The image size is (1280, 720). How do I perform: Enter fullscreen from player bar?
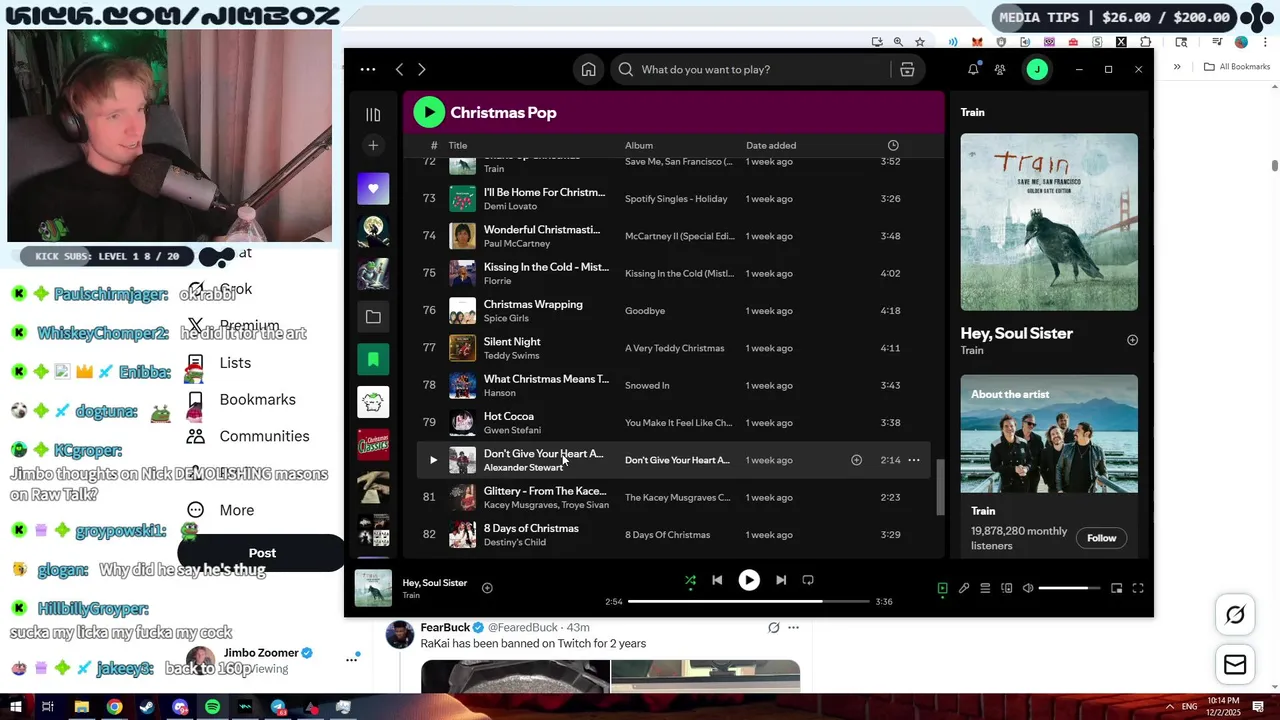point(1138,588)
